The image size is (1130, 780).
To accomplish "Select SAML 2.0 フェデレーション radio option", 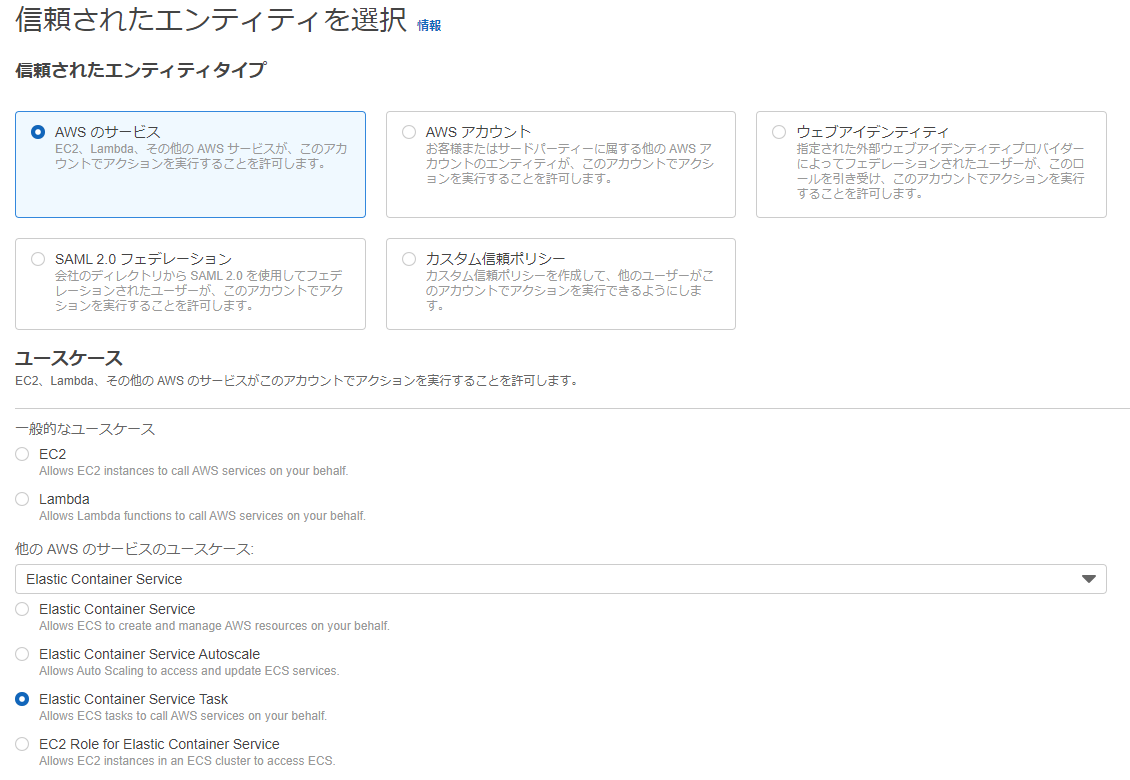I will (x=37, y=259).
